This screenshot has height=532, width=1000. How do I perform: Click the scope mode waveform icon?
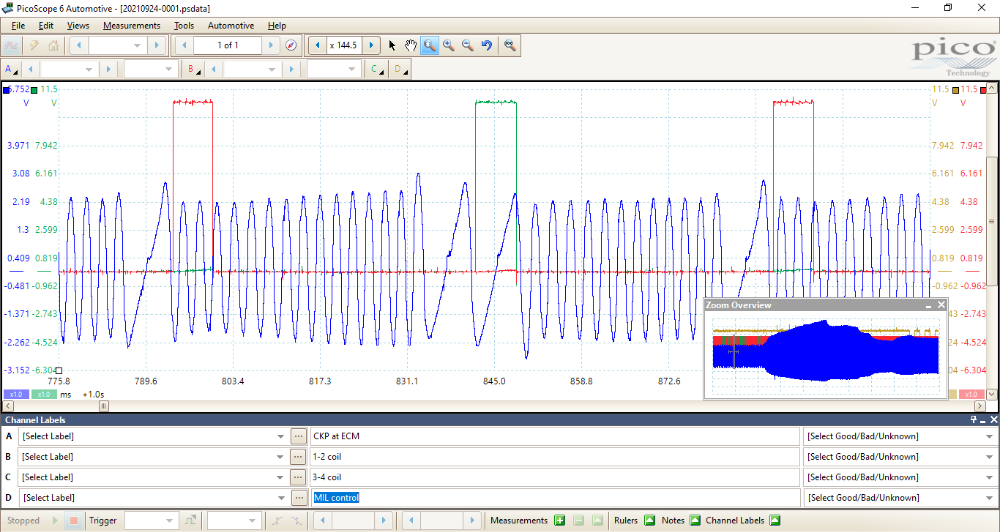coord(11,45)
